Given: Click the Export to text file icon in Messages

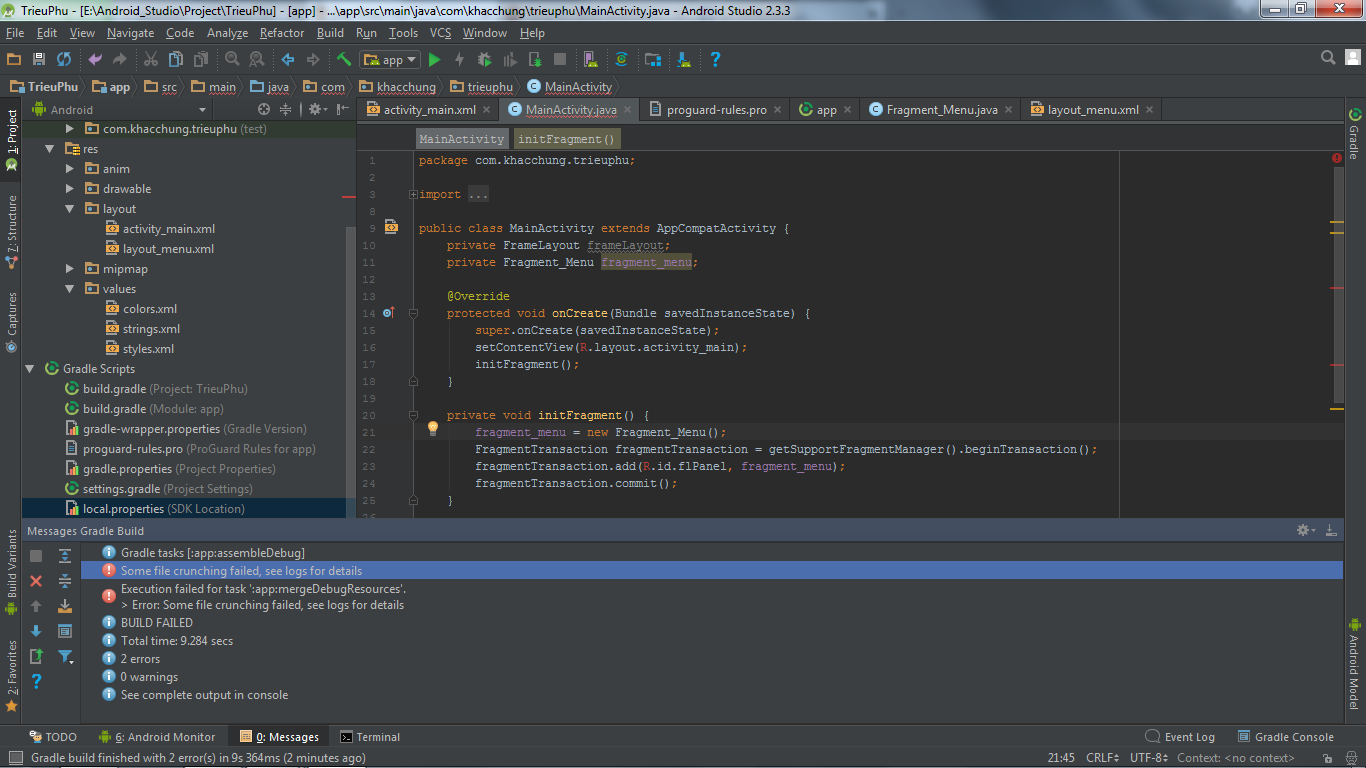Looking at the screenshot, I should coord(36,656).
